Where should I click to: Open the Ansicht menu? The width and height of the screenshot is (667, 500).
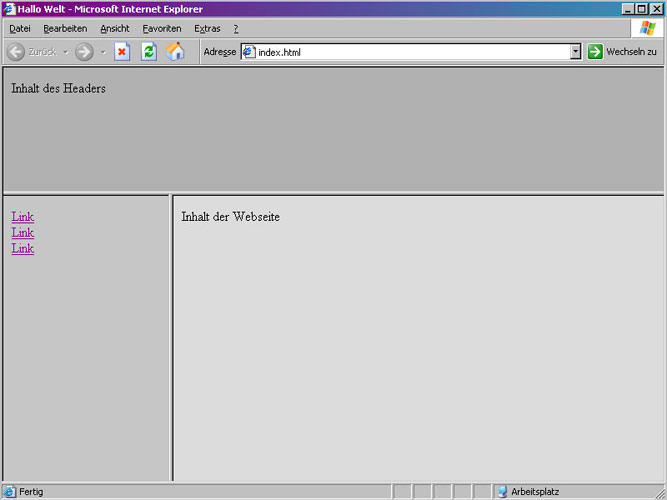tap(115, 29)
